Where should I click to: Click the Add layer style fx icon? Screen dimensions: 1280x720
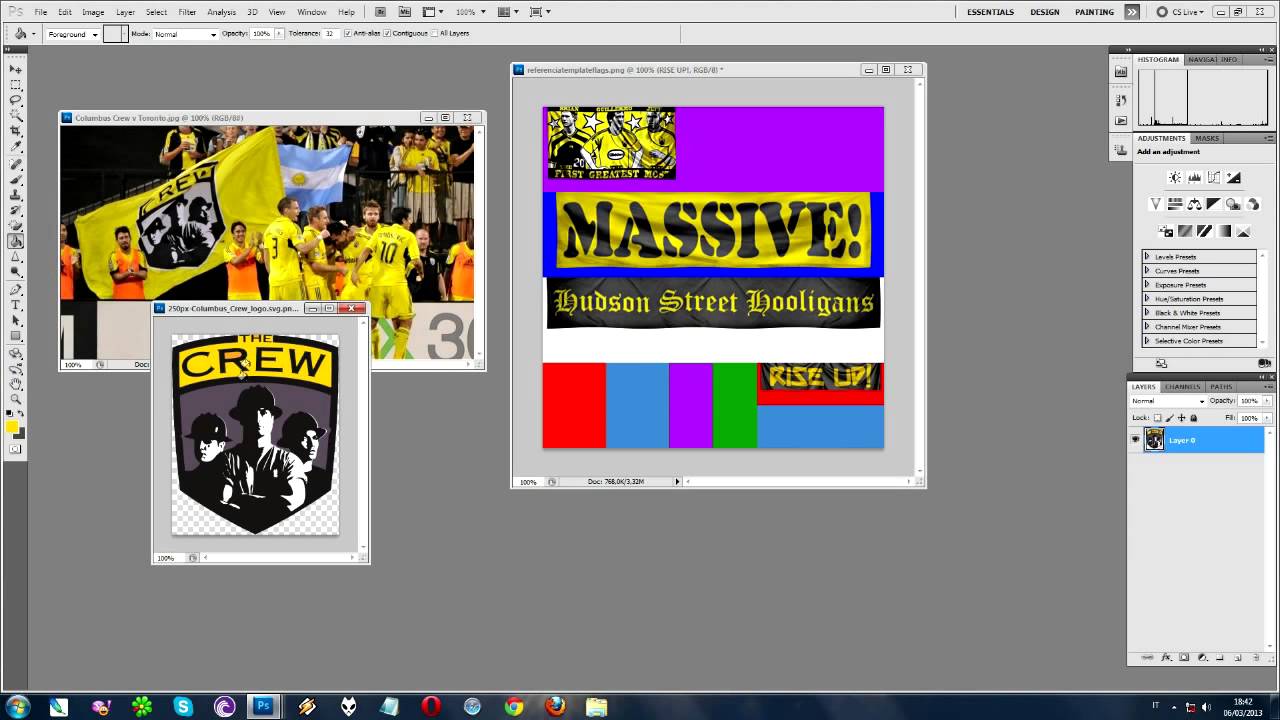point(1166,658)
